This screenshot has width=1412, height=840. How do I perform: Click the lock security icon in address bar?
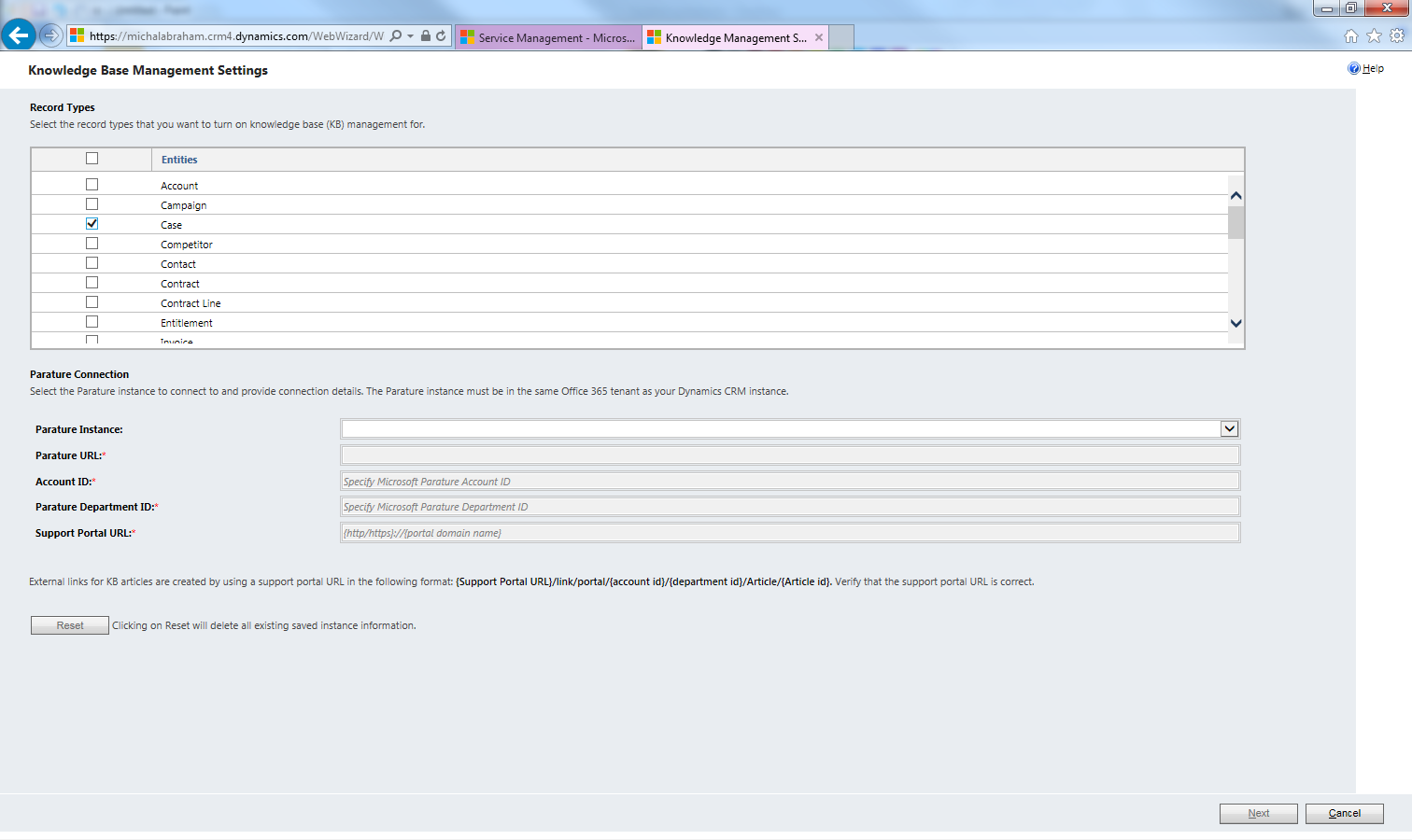426,36
